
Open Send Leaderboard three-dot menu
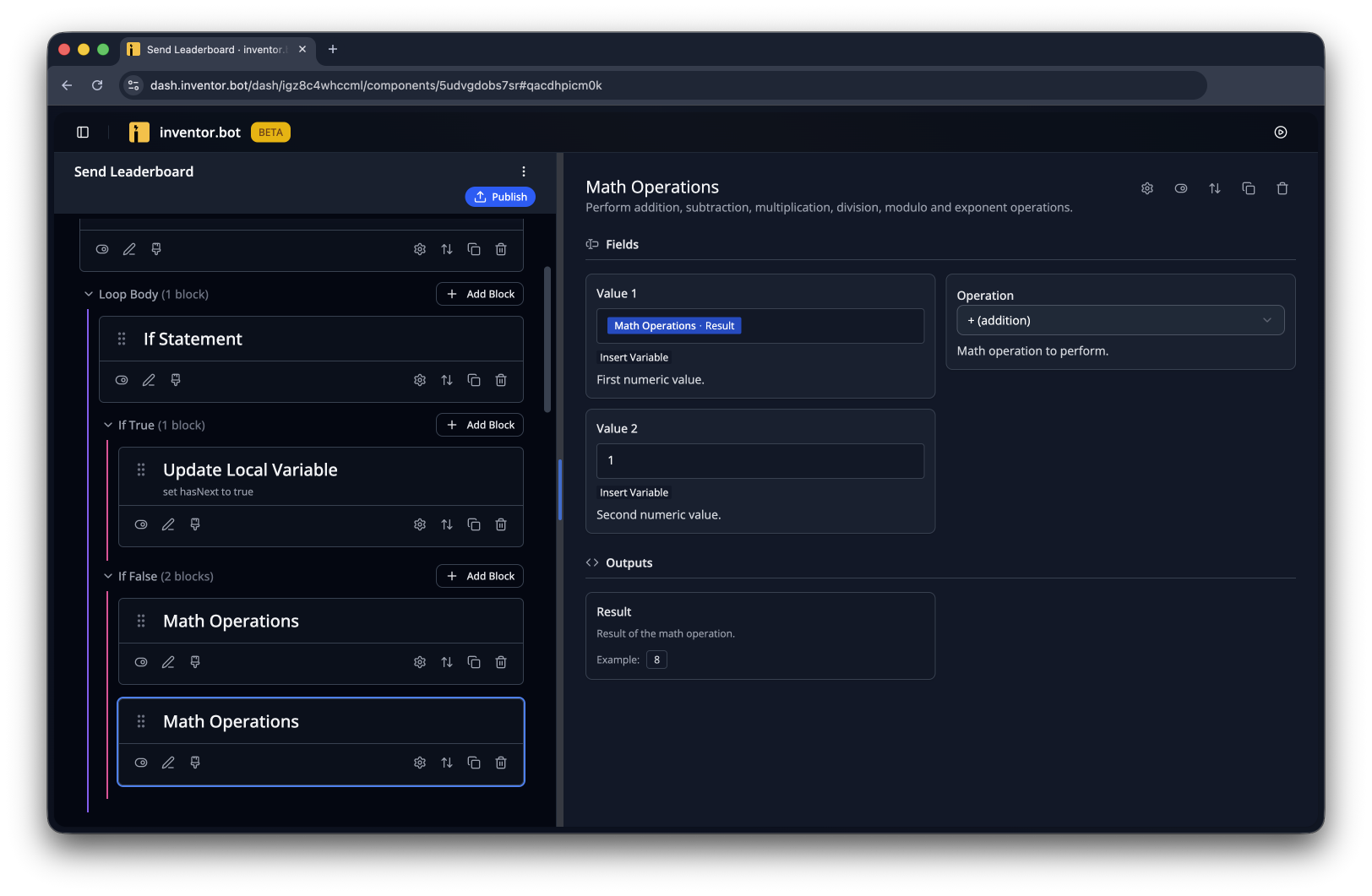(x=524, y=171)
